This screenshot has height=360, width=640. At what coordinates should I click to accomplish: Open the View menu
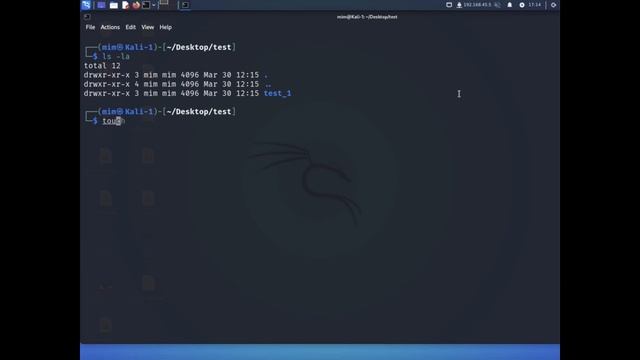148,27
